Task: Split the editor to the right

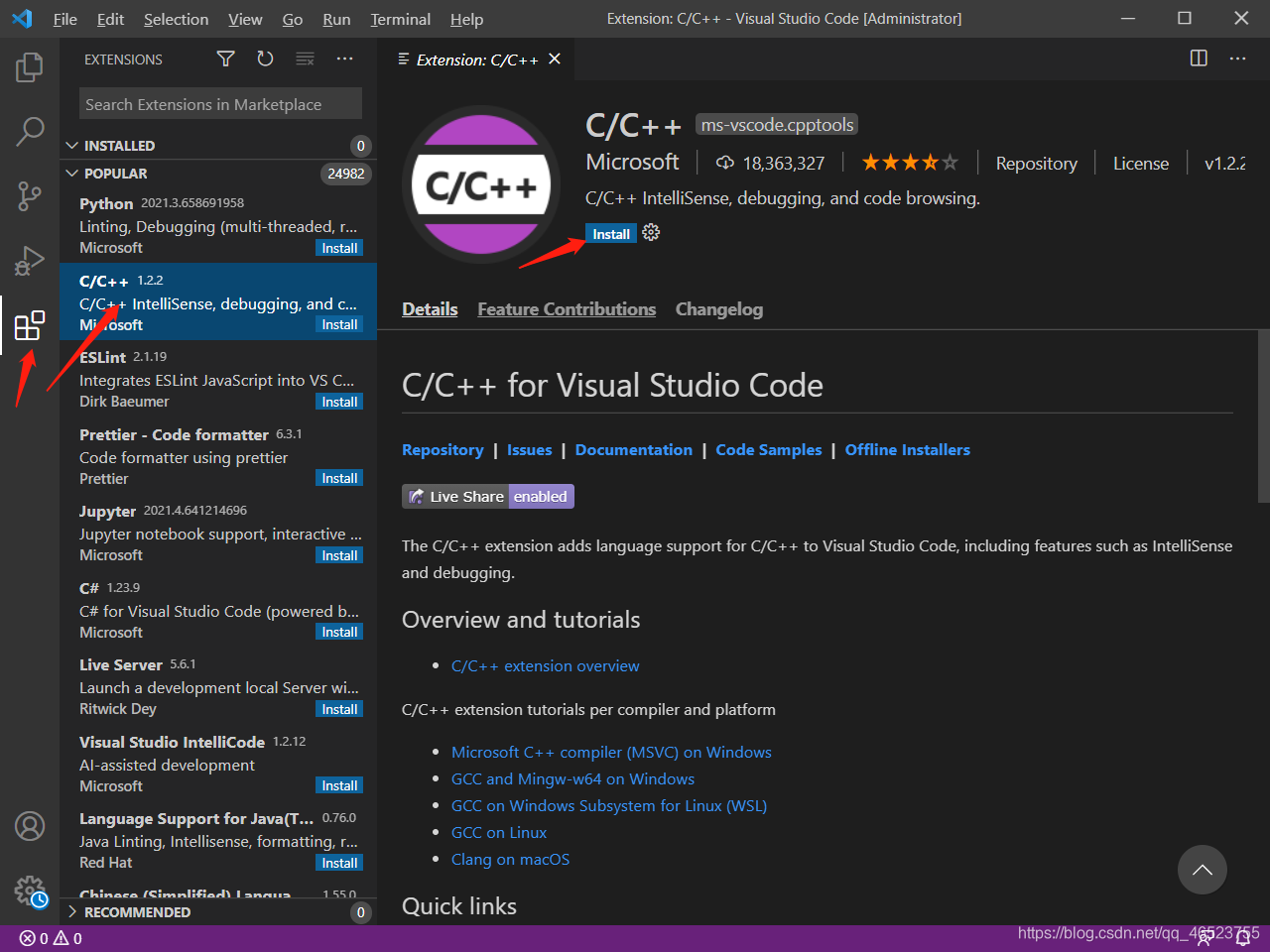Action: [1199, 59]
